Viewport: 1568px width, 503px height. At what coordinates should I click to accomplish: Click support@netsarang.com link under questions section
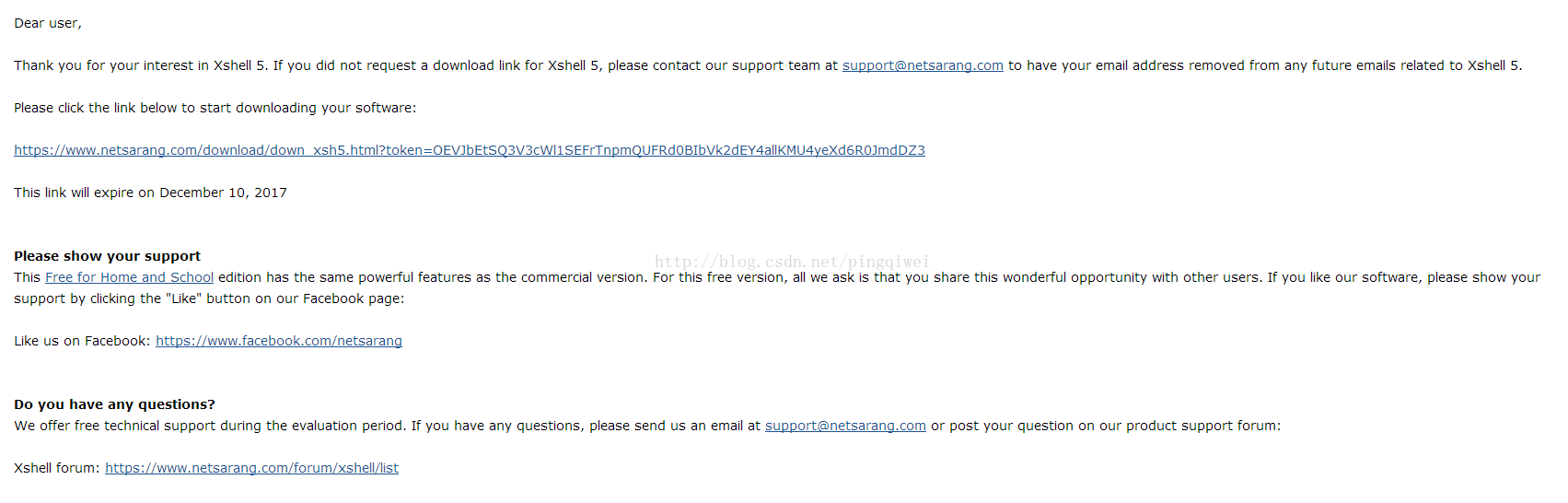[845, 426]
